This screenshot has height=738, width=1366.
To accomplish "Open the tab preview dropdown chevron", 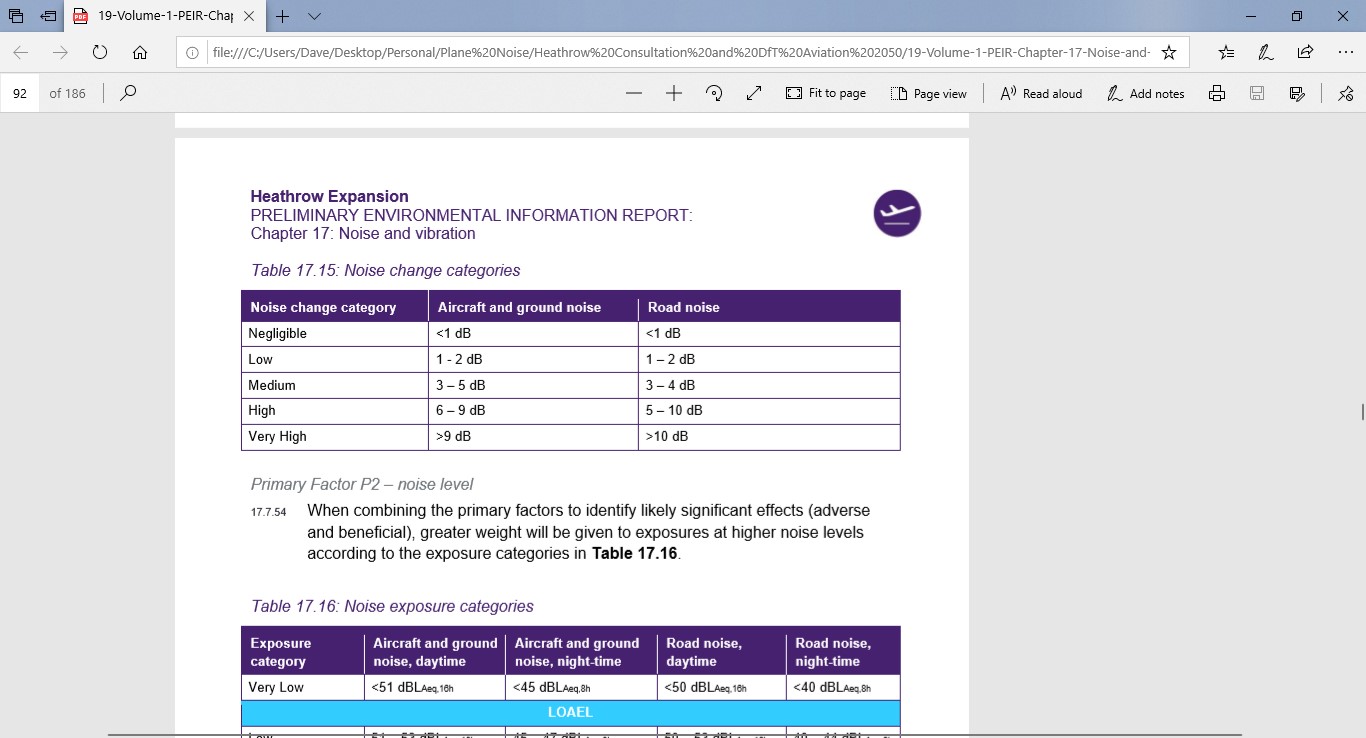I will 314,16.
